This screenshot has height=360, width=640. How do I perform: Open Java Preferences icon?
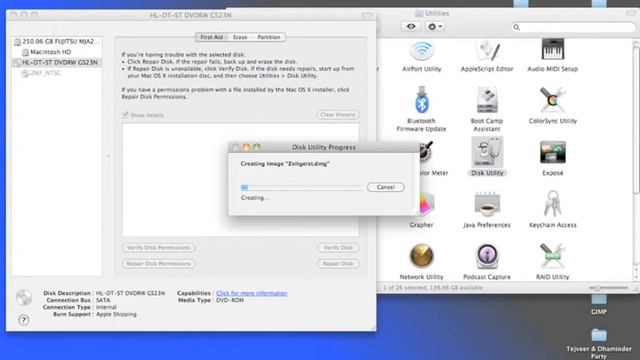pyautogui.click(x=487, y=204)
